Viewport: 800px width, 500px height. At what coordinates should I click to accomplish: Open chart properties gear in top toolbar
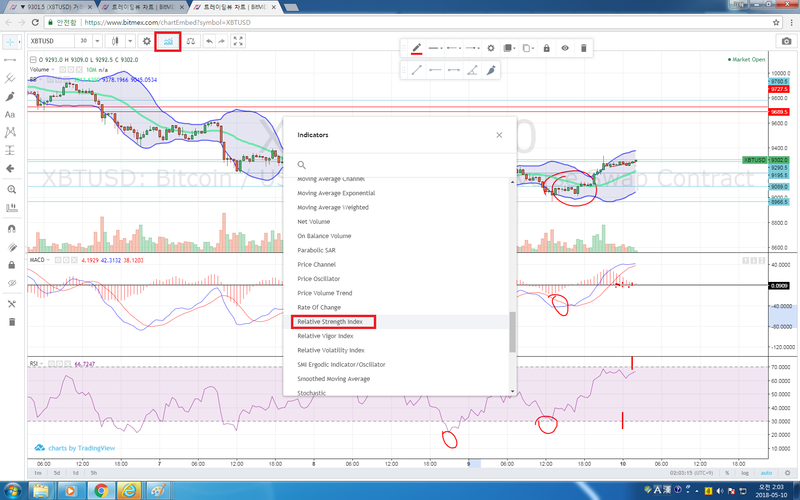(146, 41)
